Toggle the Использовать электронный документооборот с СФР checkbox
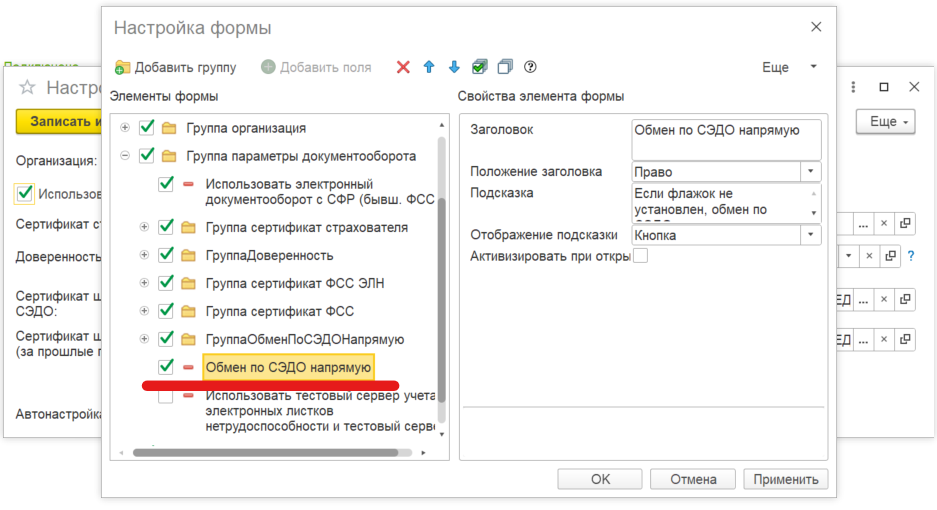 (x=166, y=184)
